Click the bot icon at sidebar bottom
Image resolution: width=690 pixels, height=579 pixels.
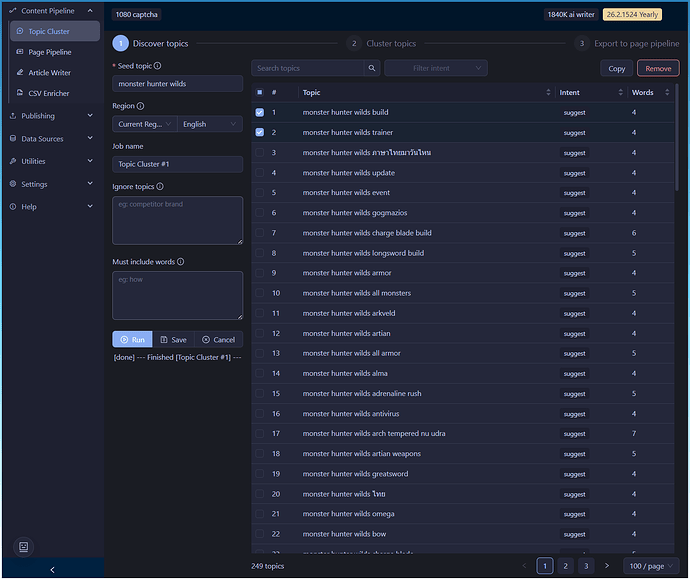click(x=25, y=546)
